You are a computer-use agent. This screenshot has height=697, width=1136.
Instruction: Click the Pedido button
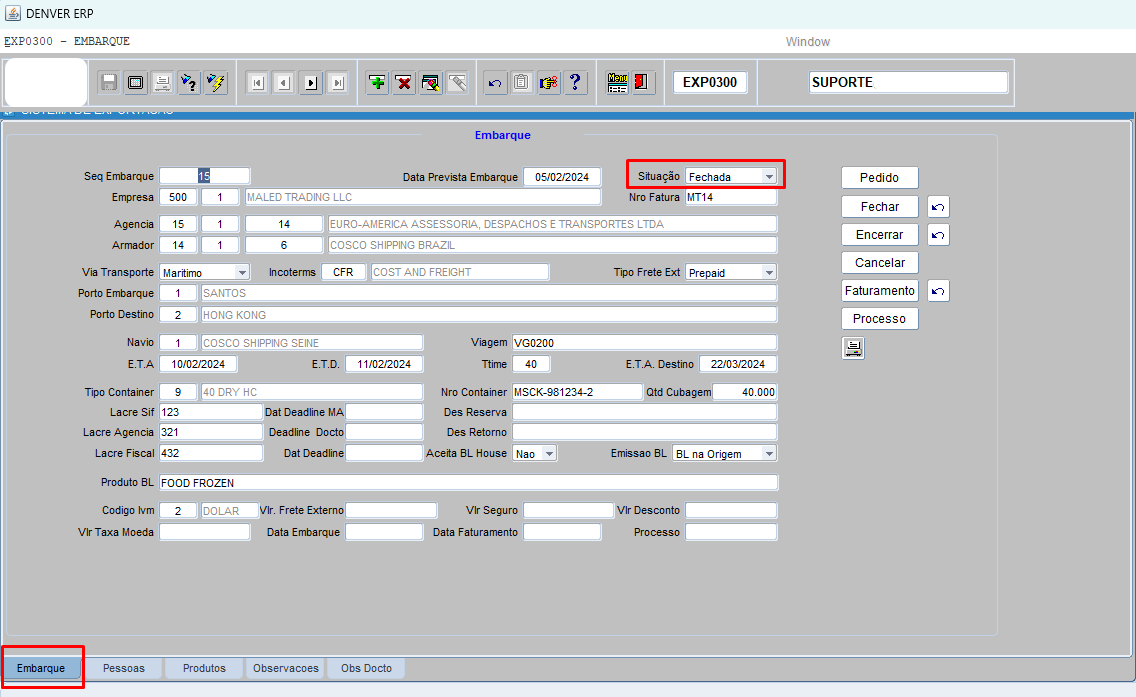click(x=879, y=178)
